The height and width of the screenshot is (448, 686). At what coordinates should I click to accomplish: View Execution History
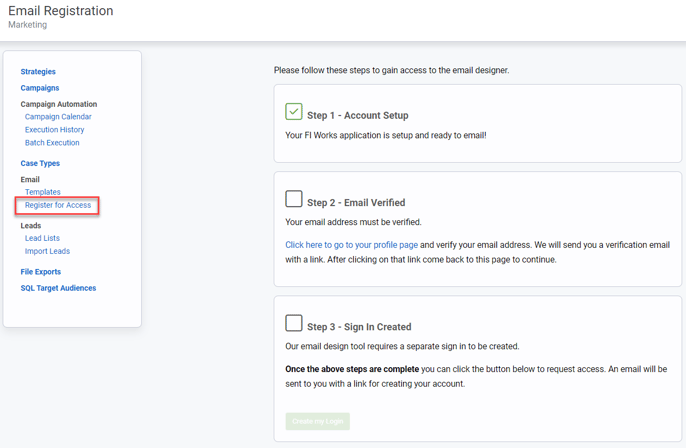(x=55, y=130)
